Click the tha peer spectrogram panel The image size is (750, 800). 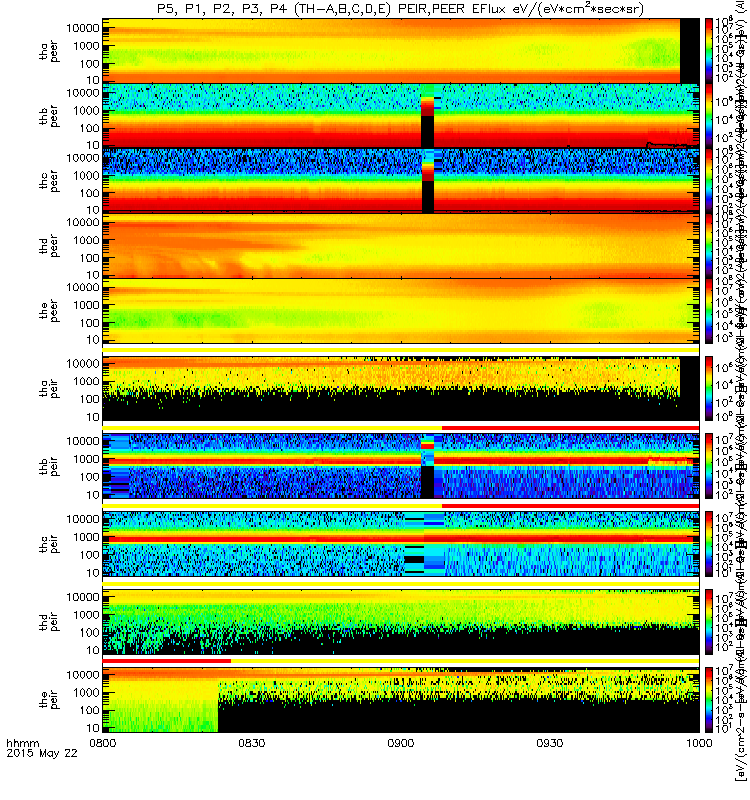[401, 51]
